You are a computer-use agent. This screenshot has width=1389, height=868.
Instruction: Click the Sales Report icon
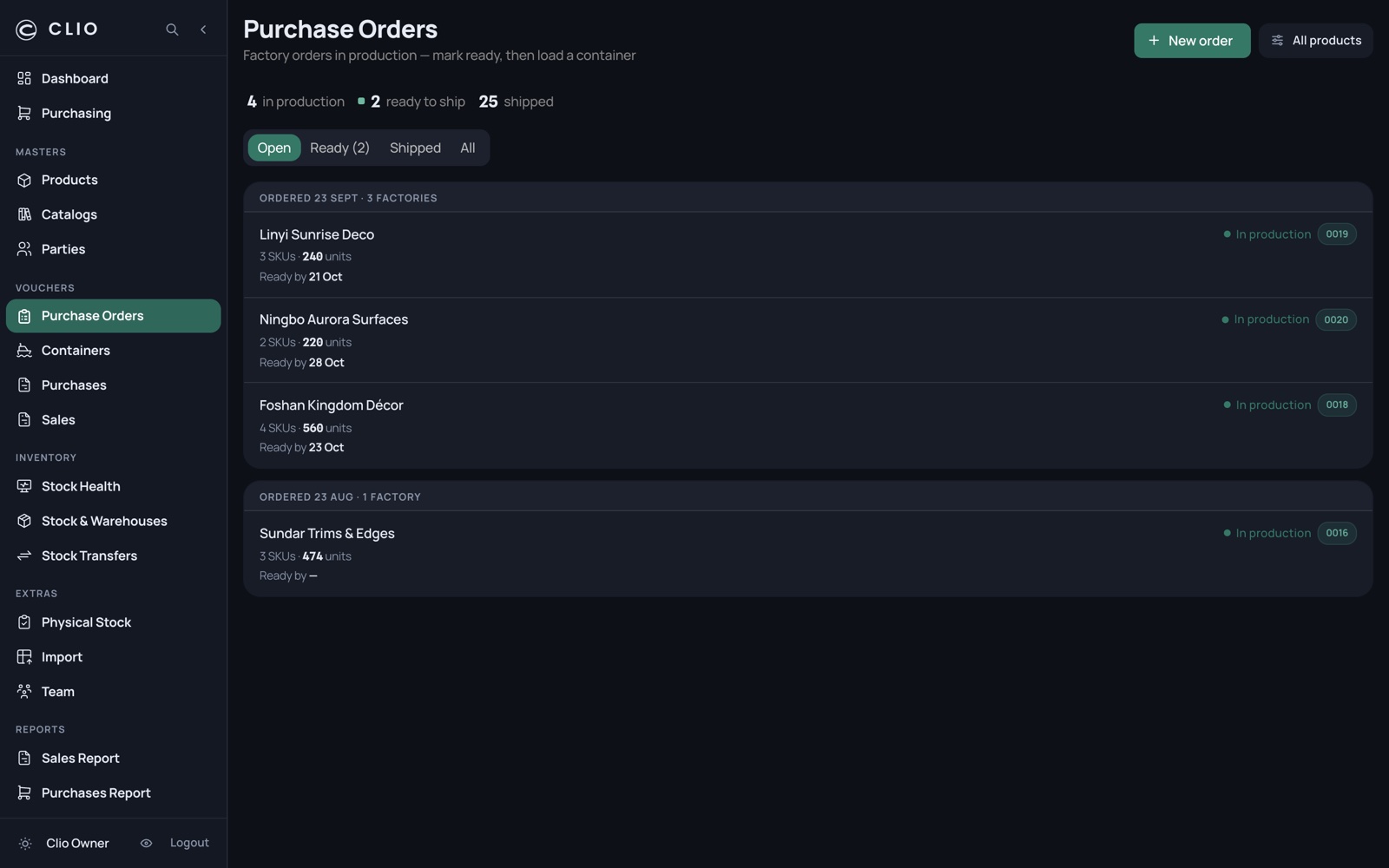[24, 759]
